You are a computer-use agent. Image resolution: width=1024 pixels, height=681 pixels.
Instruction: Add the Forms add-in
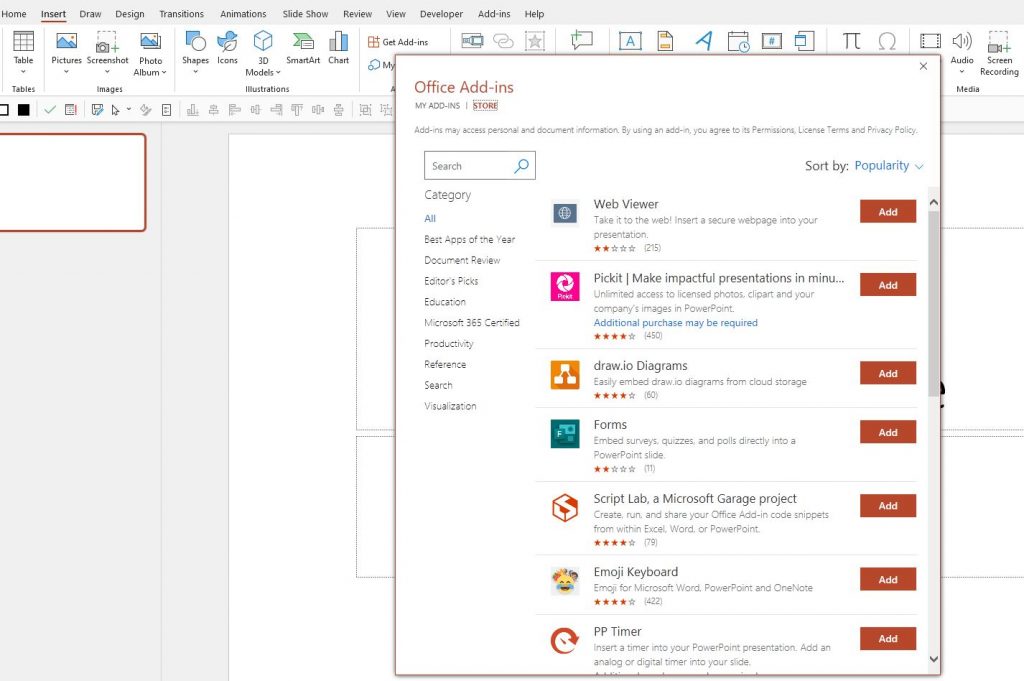click(x=888, y=432)
